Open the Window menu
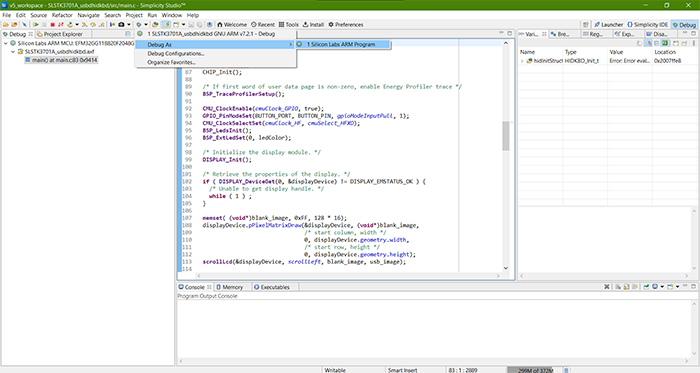The width and height of the screenshot is (700, 373). (x=171, y=15)
